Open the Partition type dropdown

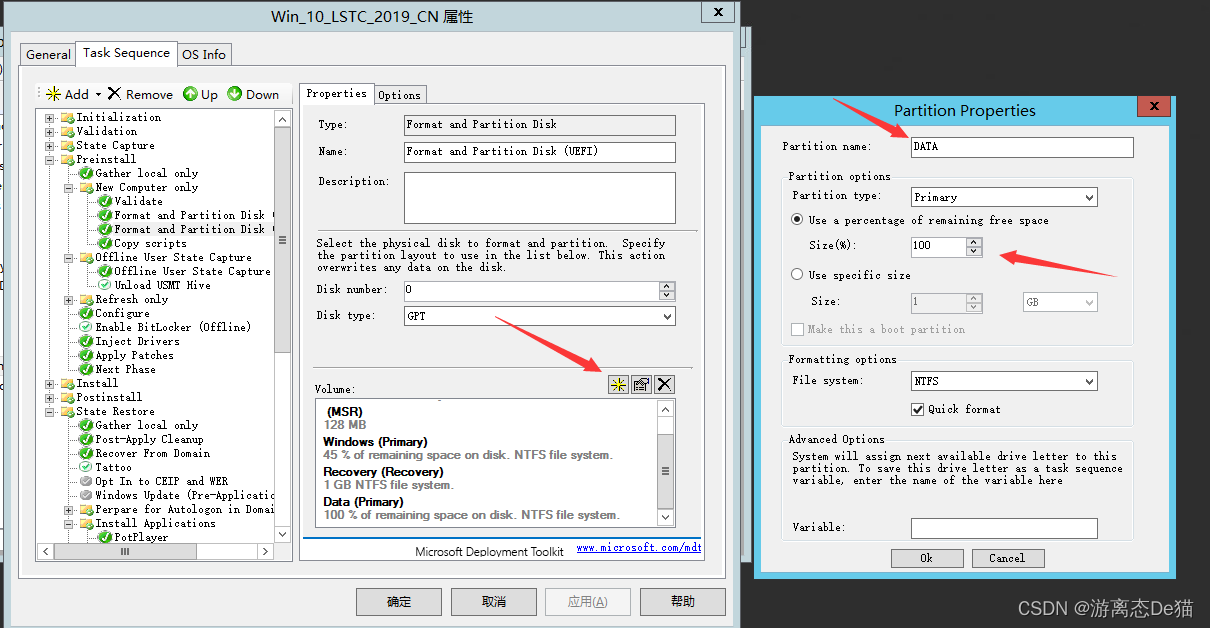click(x=1087, y=197)
